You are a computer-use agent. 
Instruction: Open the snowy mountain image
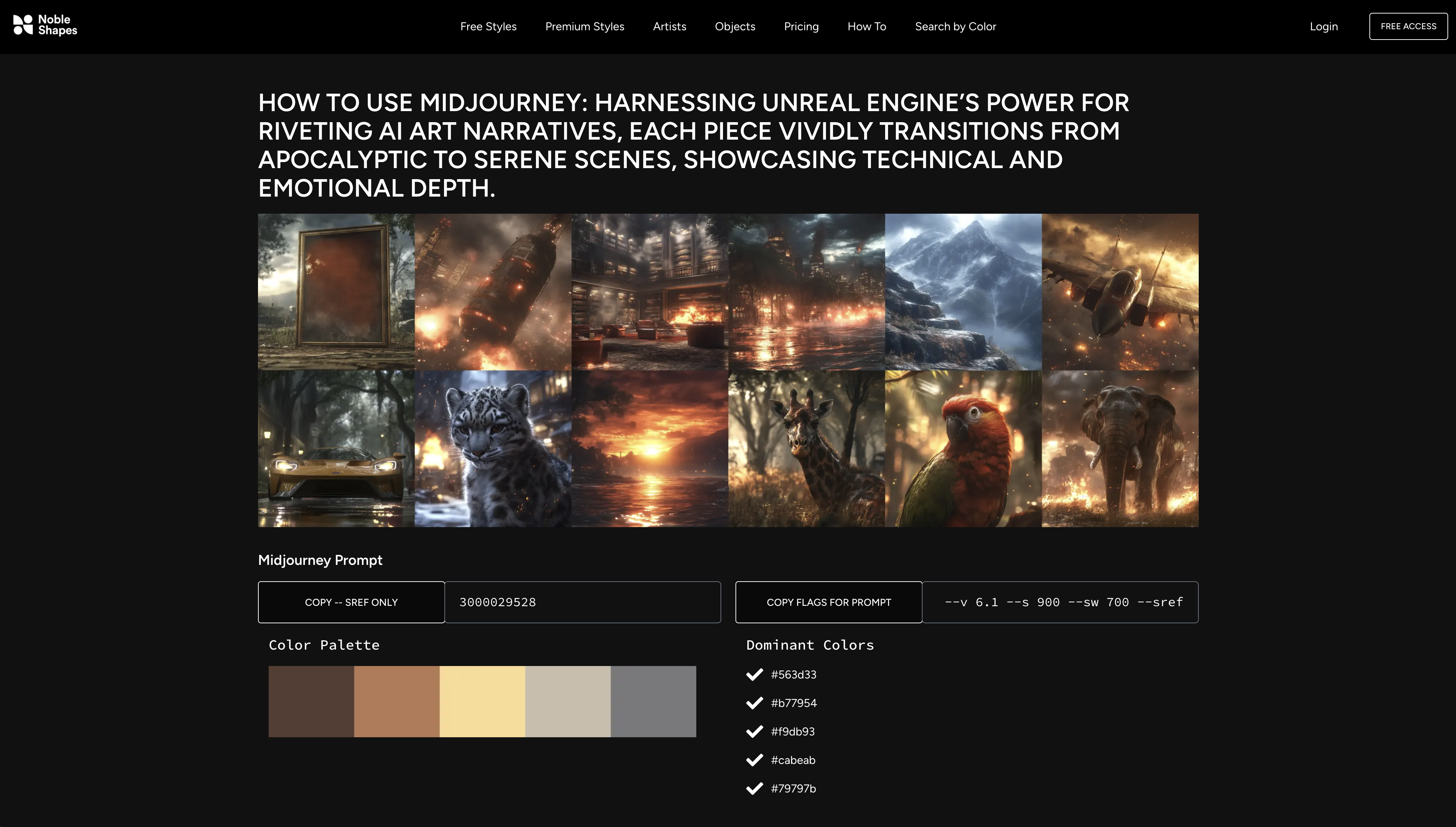pos(964,292)
